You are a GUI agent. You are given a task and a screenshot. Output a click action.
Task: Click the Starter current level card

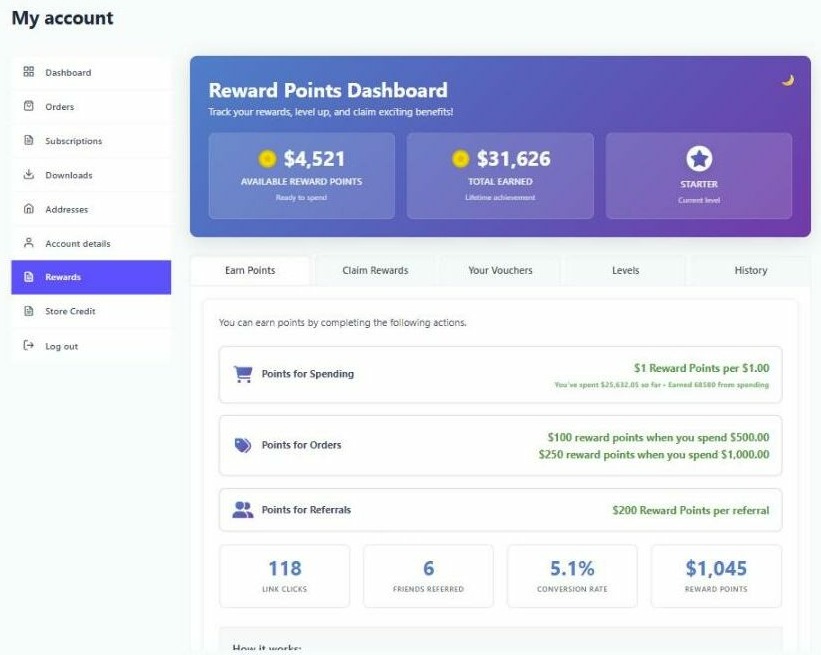pyautogui.click(x=699, y=175)
